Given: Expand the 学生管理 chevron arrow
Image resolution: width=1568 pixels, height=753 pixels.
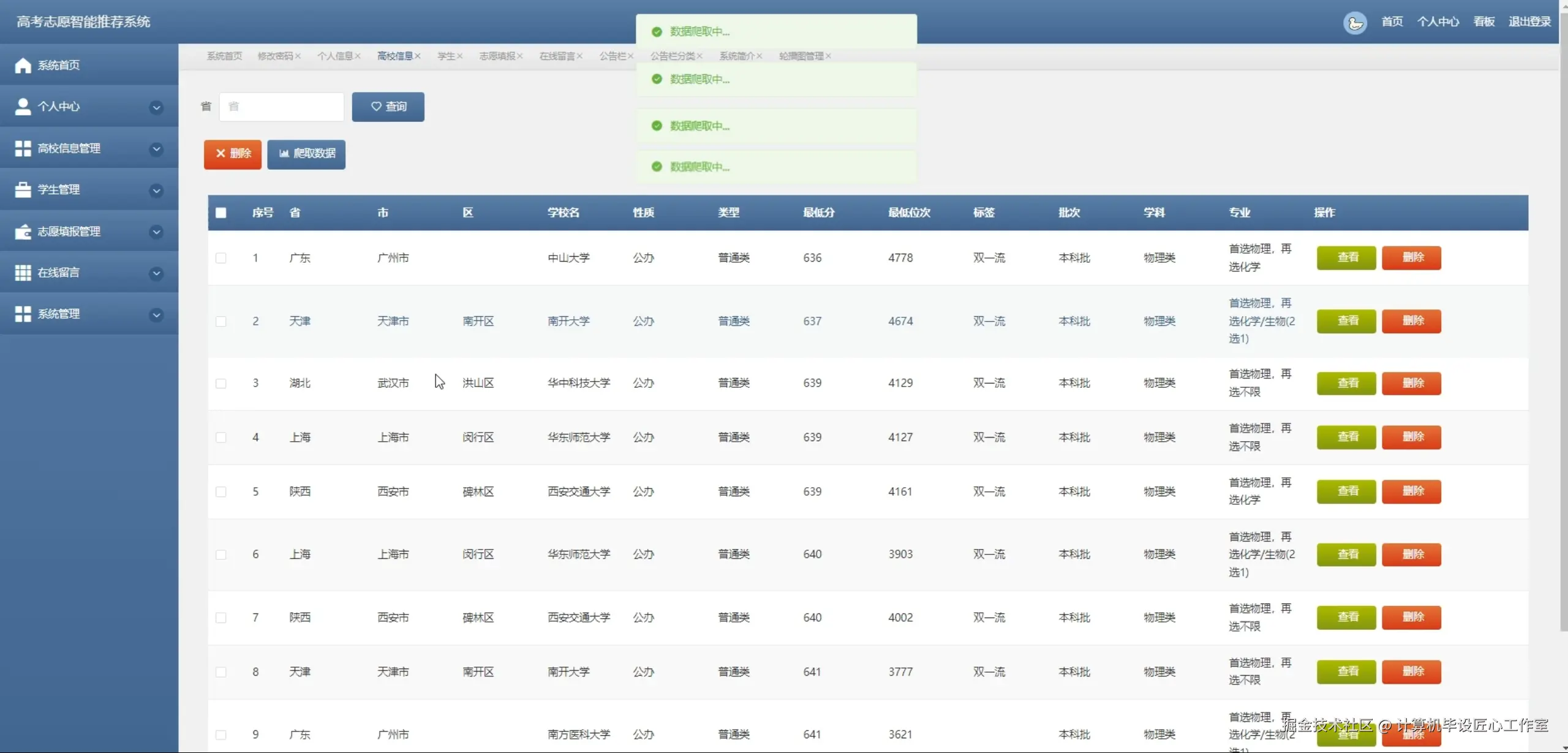Looking at the screenshot, I should click(156, 191).
